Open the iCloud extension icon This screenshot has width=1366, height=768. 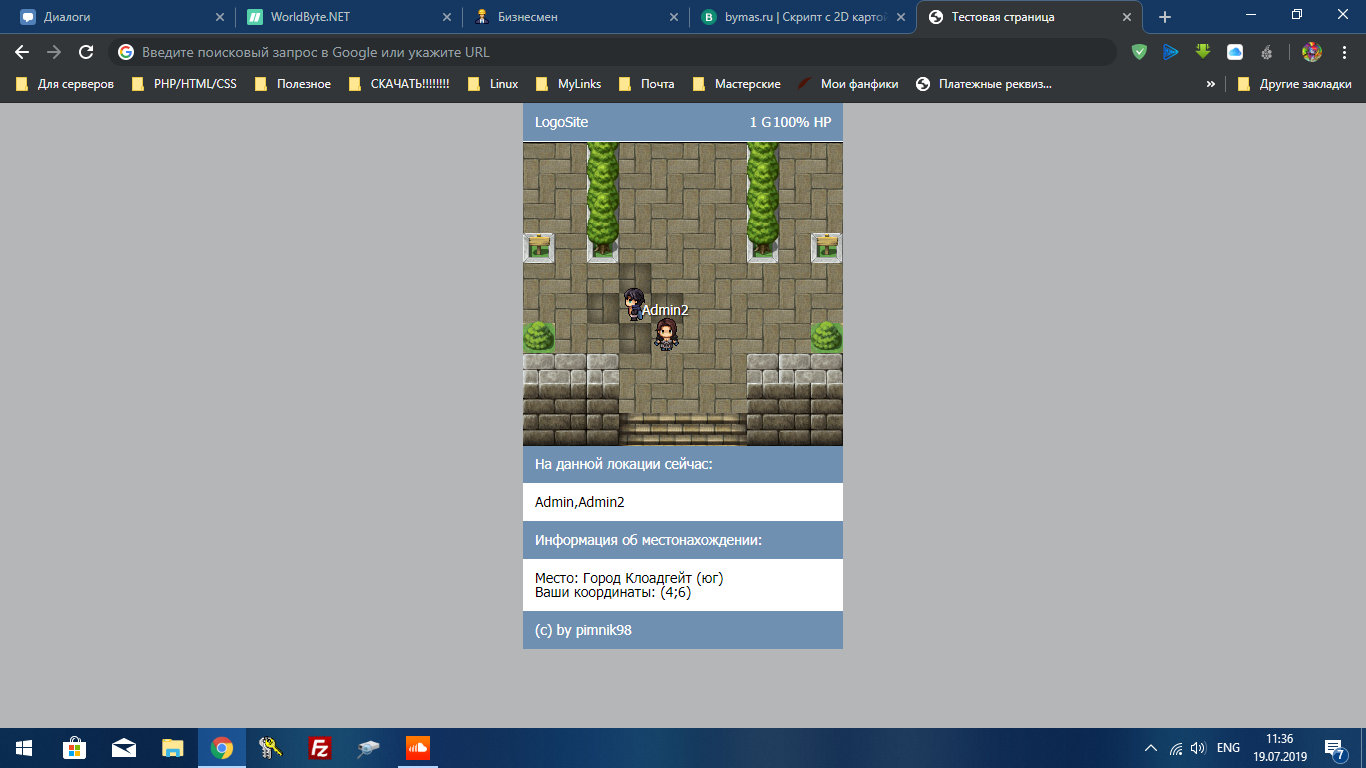[x=1235, y=52]
